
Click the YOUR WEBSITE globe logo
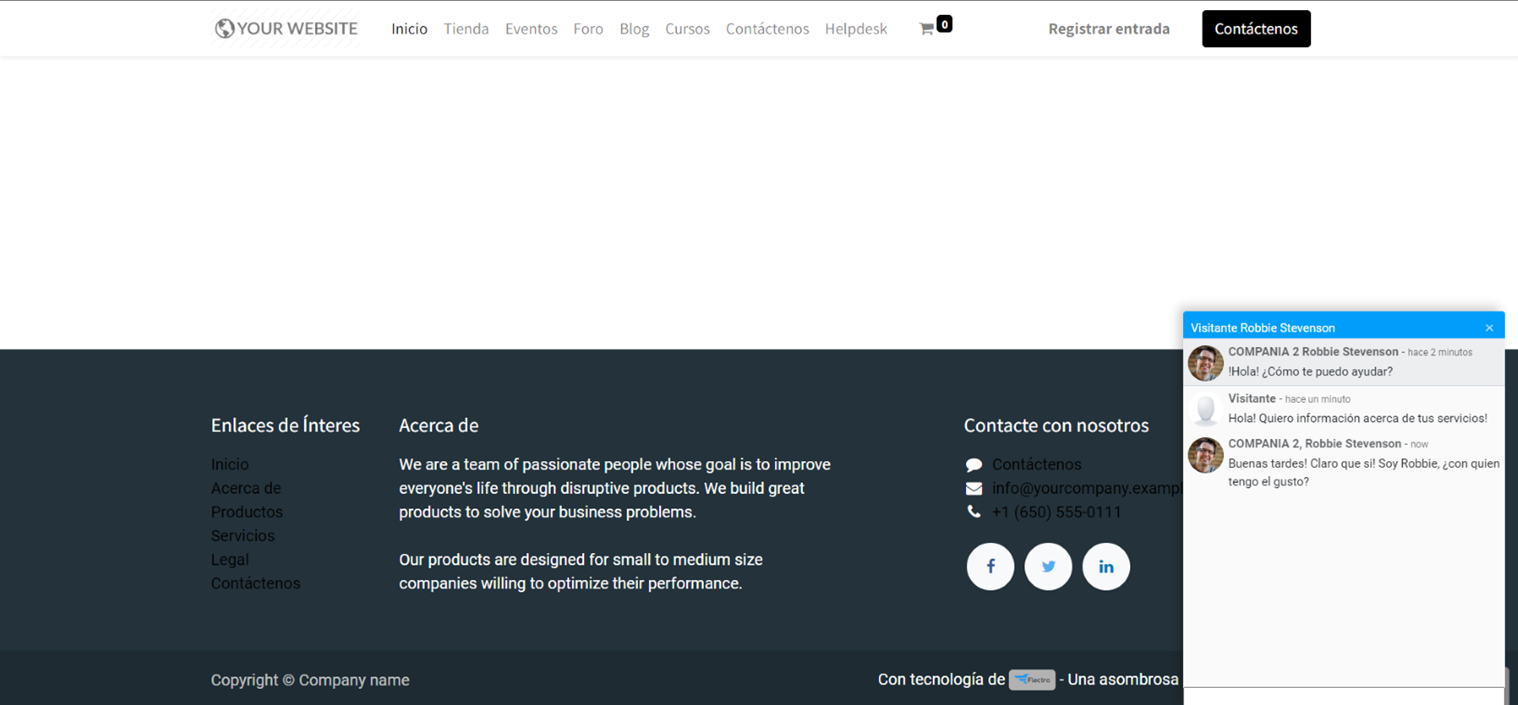pyautogui.click(x=286, y=29)
